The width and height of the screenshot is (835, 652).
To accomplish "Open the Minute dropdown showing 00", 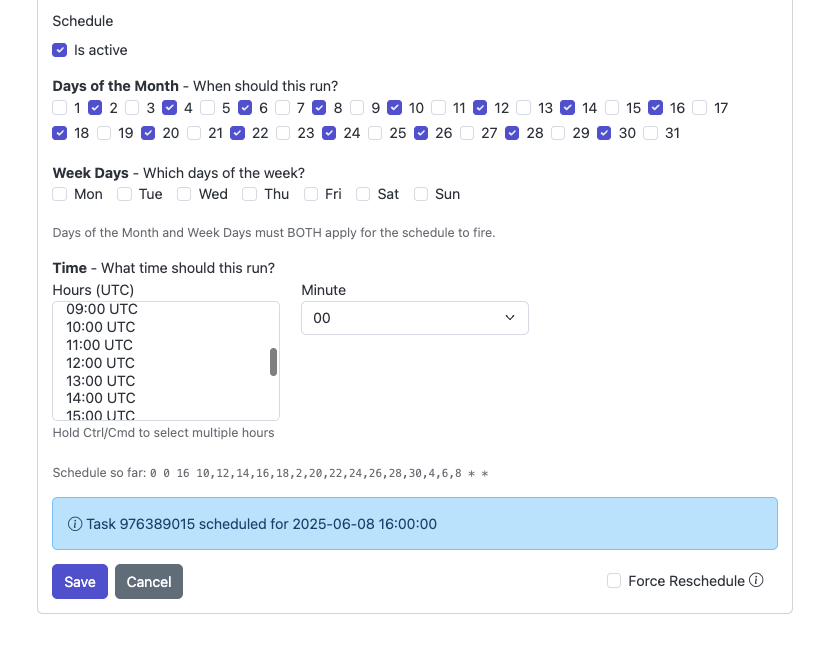I will click(x=415, y=318).
